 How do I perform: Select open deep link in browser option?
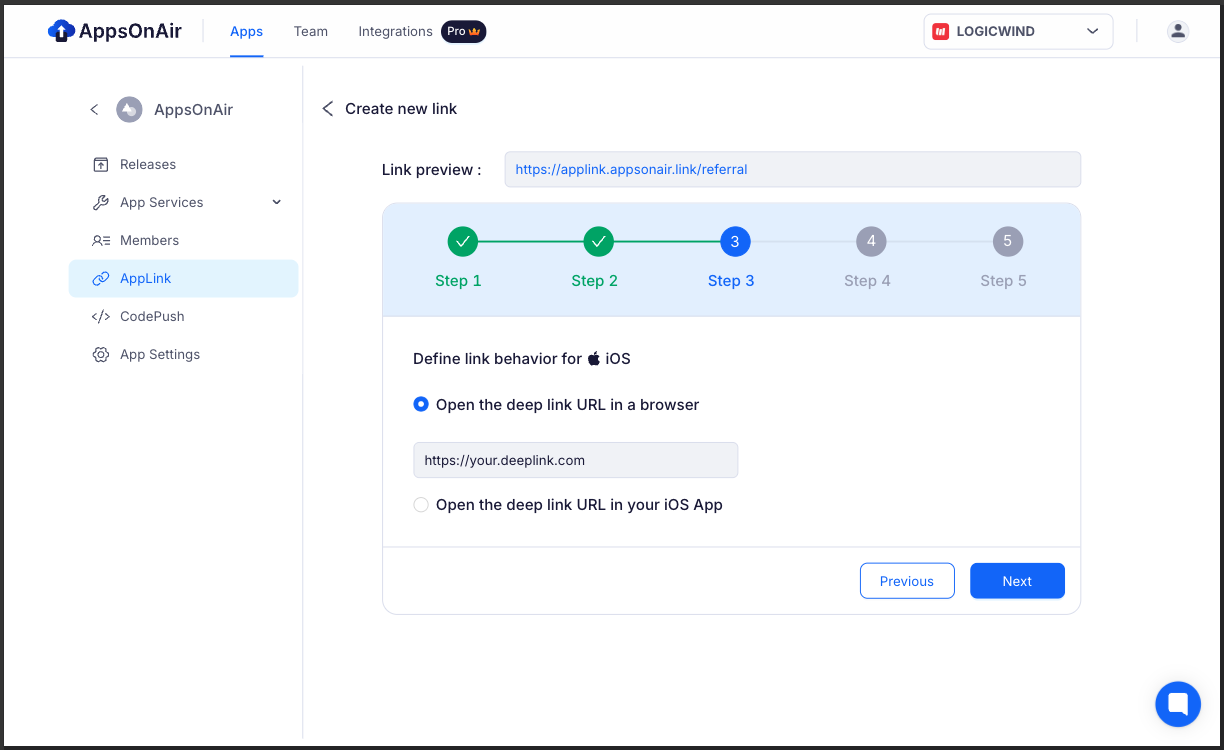pyautogui.click(x=421, y=405)
